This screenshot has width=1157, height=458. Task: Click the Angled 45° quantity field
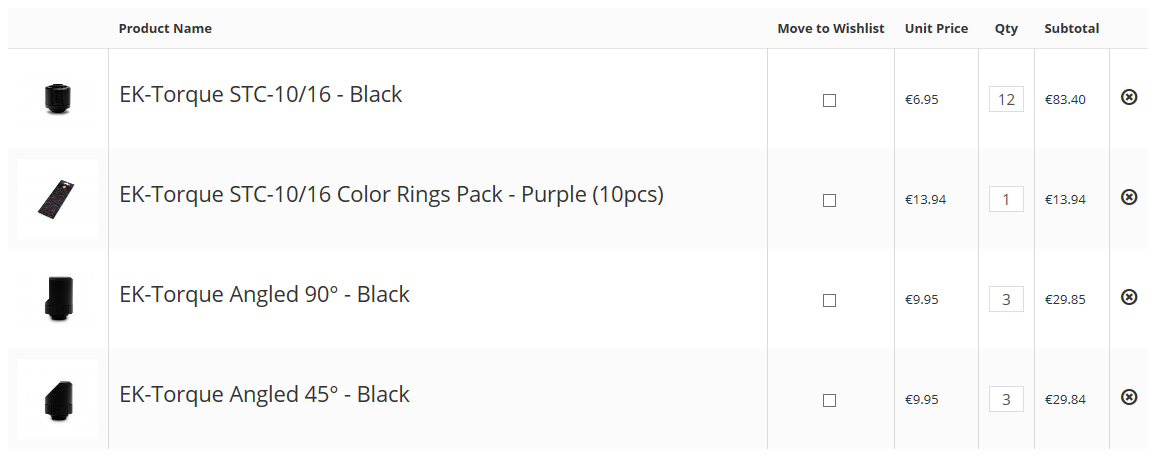tap(1006, 399)
